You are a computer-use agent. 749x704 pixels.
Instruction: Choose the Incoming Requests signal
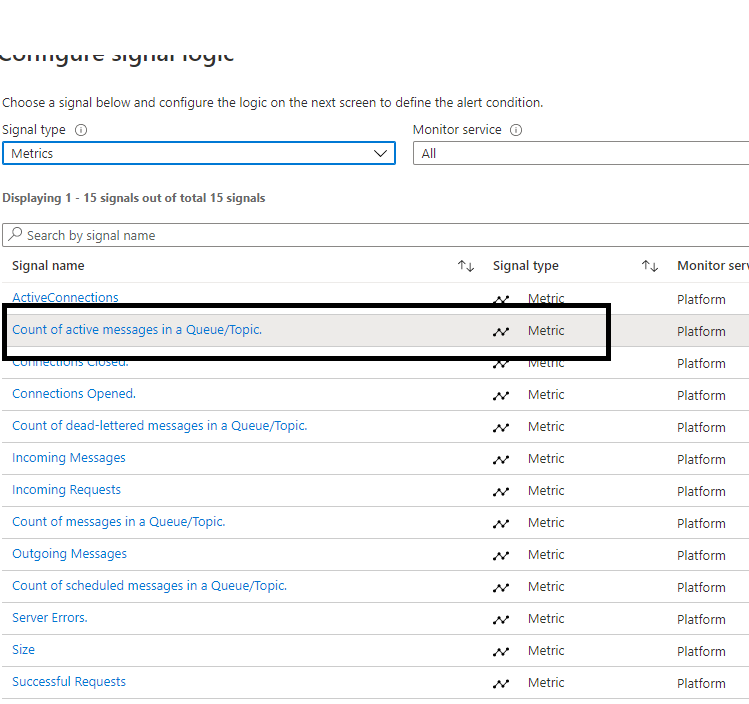pyautogui.click(x=66, y=490)
